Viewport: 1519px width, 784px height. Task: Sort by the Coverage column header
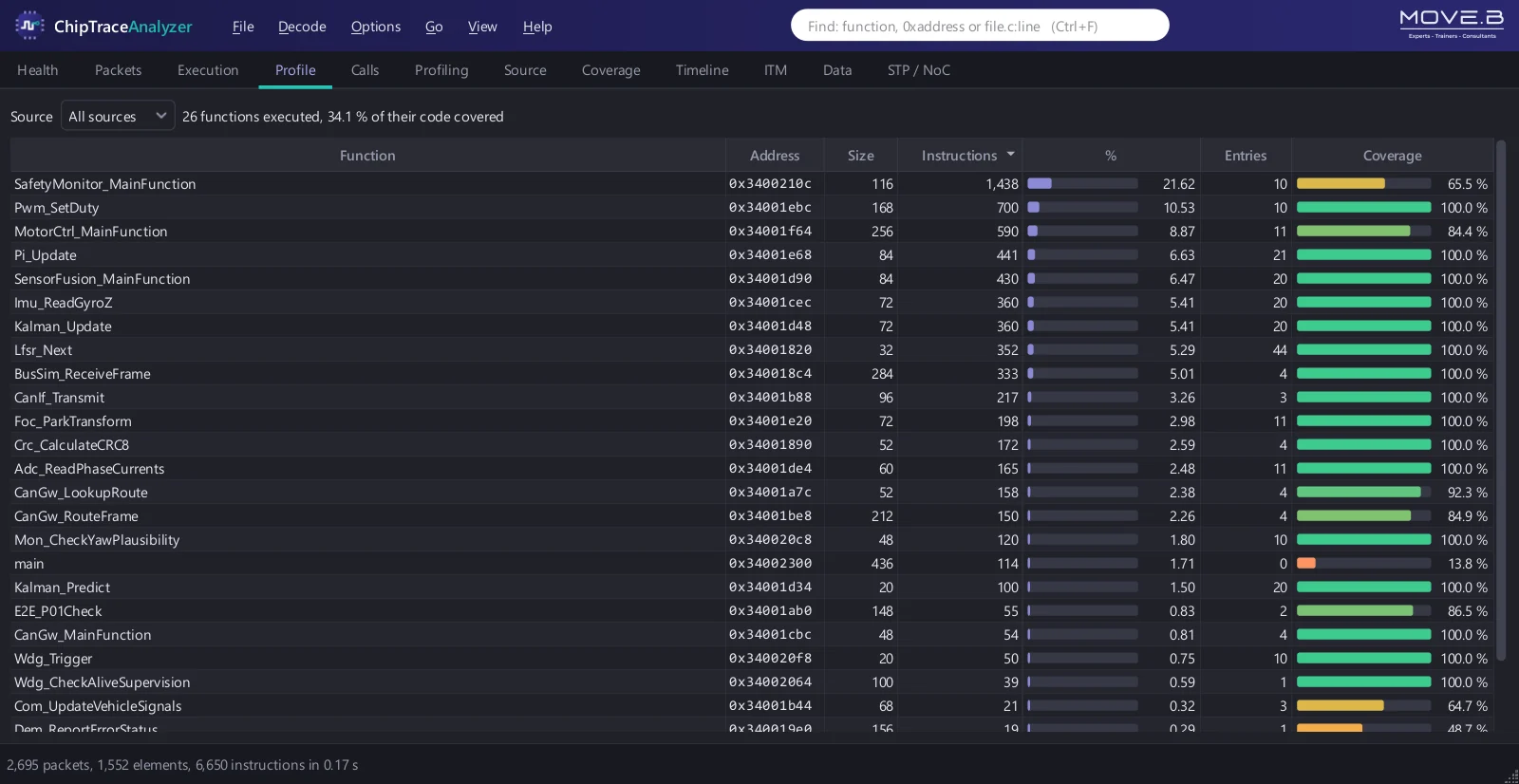pos(1393,155)
